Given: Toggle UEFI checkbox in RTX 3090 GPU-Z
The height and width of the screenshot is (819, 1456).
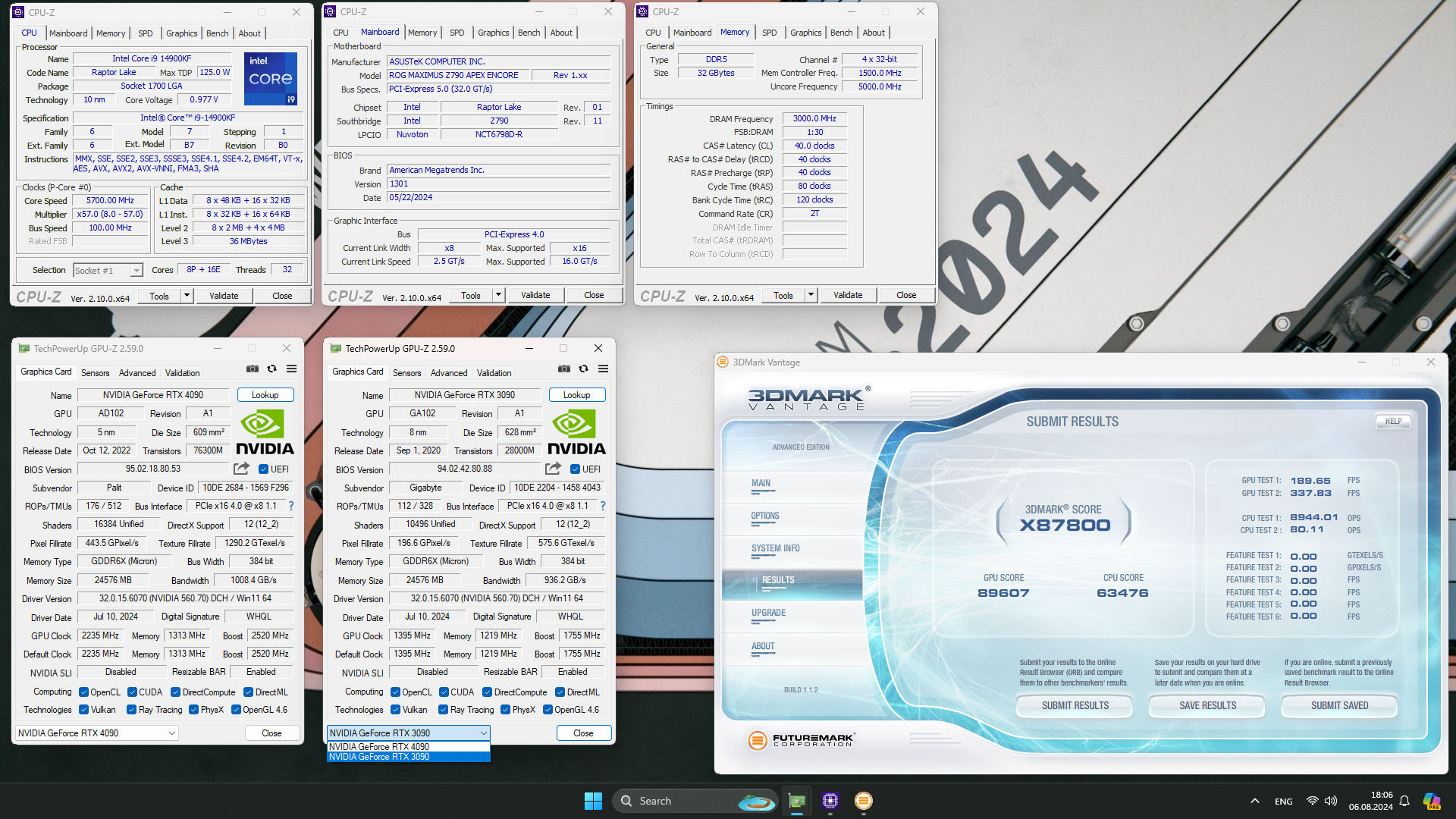Looking at the screenshot, I should (575, 469).
